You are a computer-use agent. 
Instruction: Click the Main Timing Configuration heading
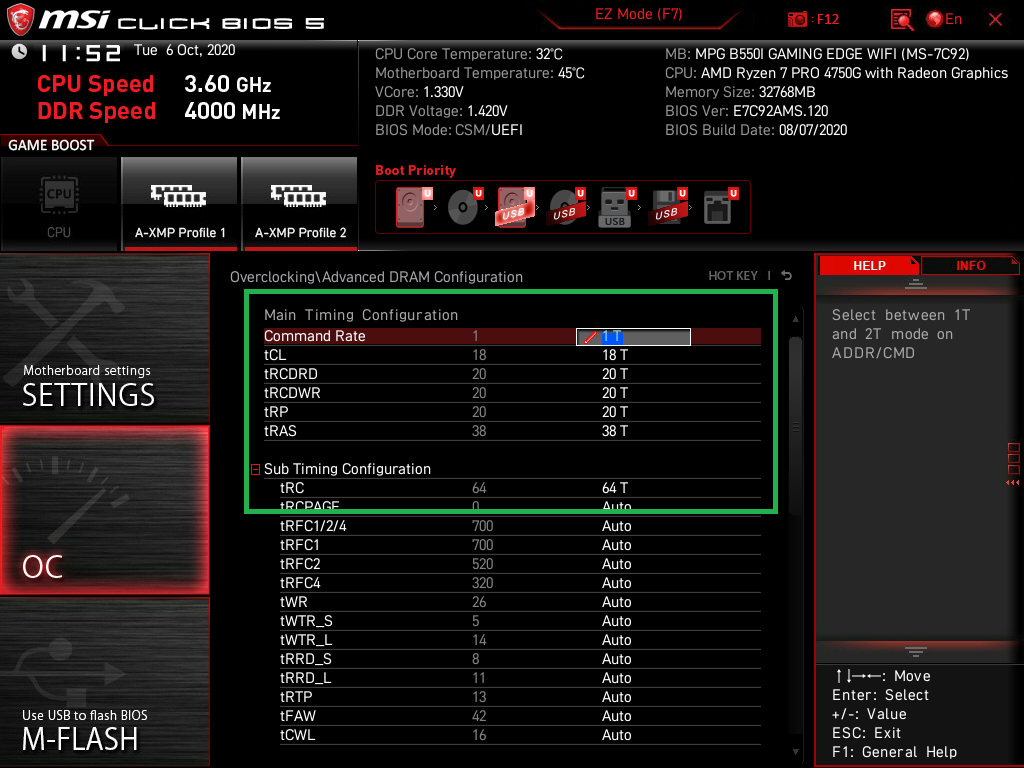[361, 315]
